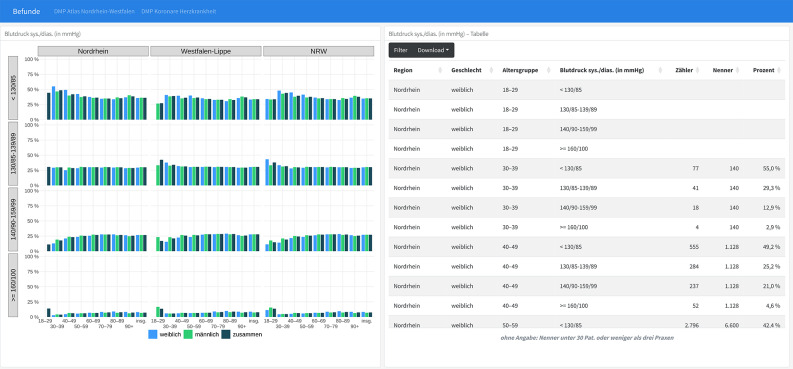Click the '< 130/85' chart row strip
Image resolution: width=793 pixels, height=369 pixels.
[13, 88]
